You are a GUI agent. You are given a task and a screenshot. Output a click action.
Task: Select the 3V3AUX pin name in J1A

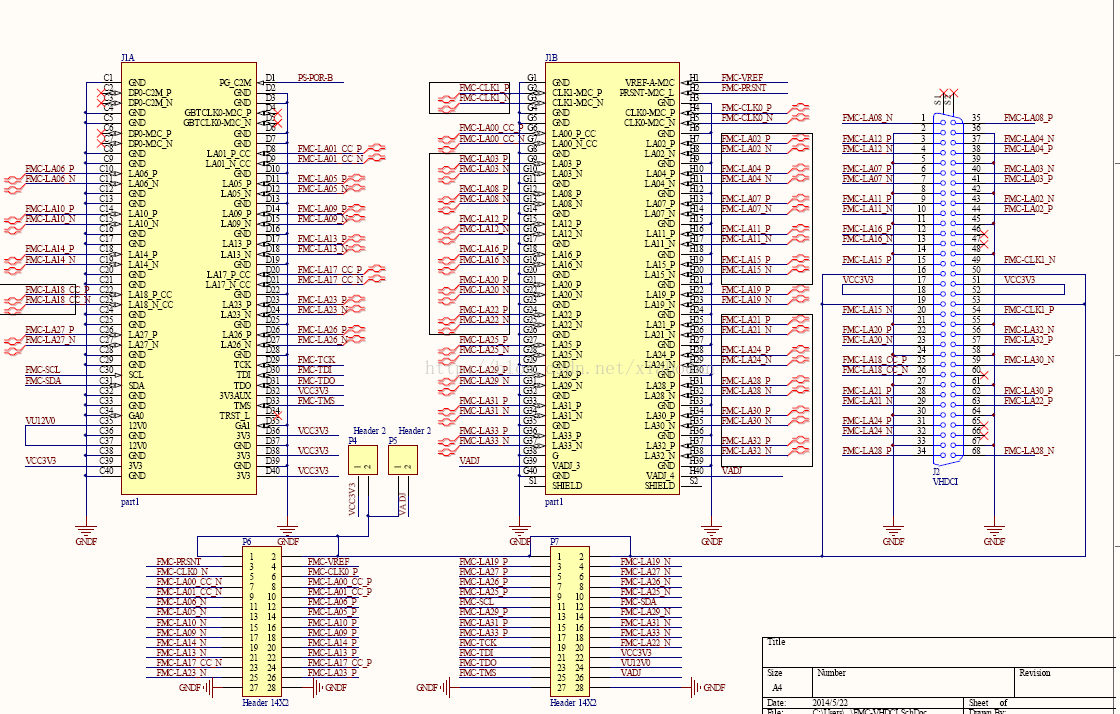235,396
